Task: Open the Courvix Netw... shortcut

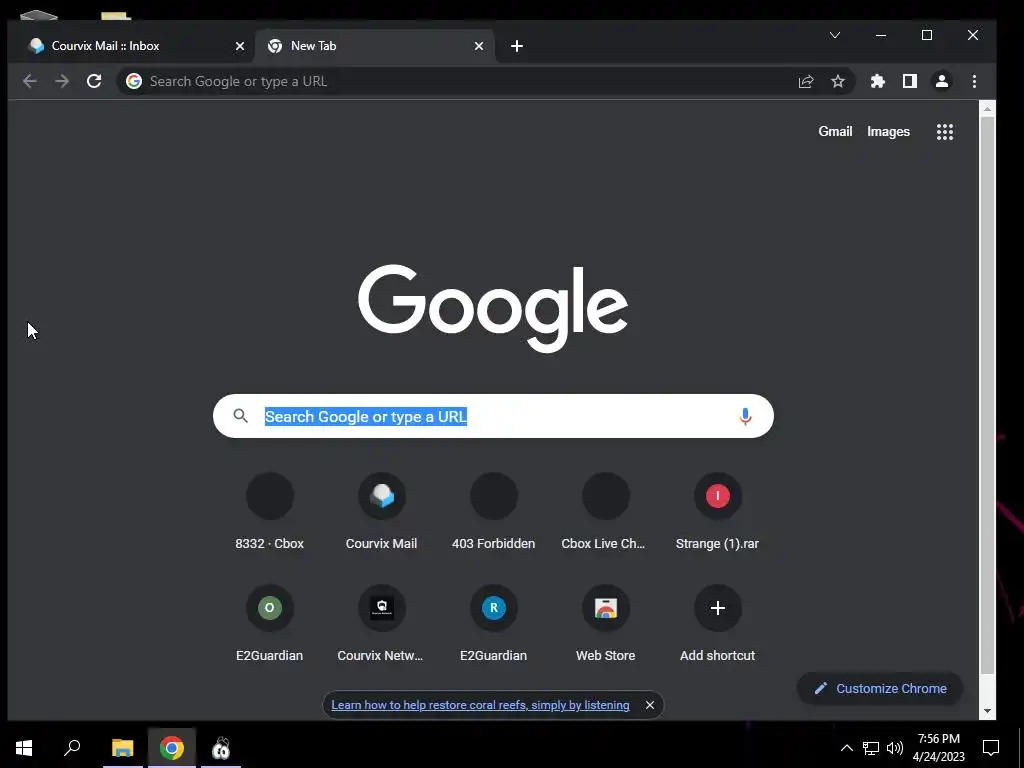Action: point(381,624)
